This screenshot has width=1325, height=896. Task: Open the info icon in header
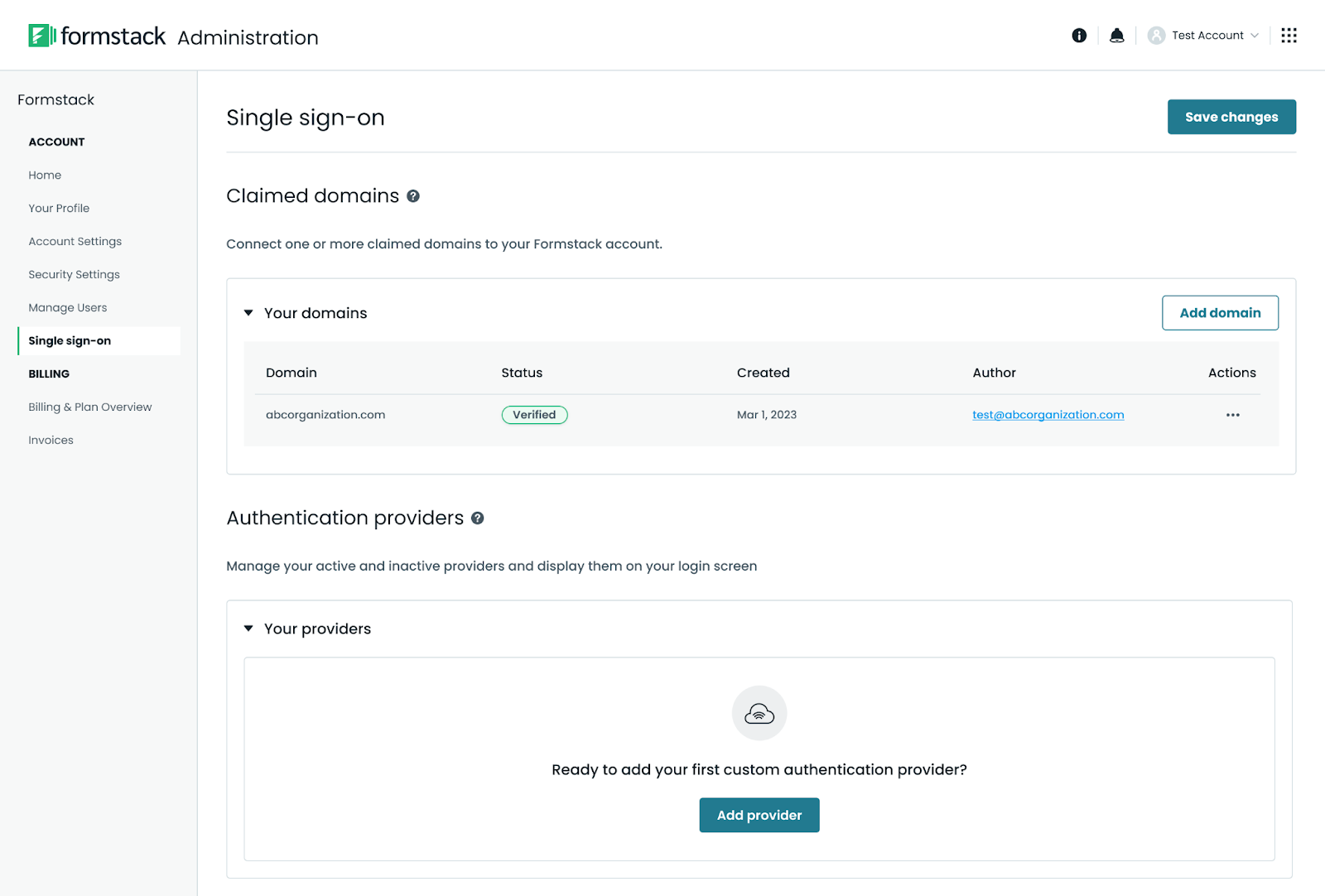(1079, 36)
